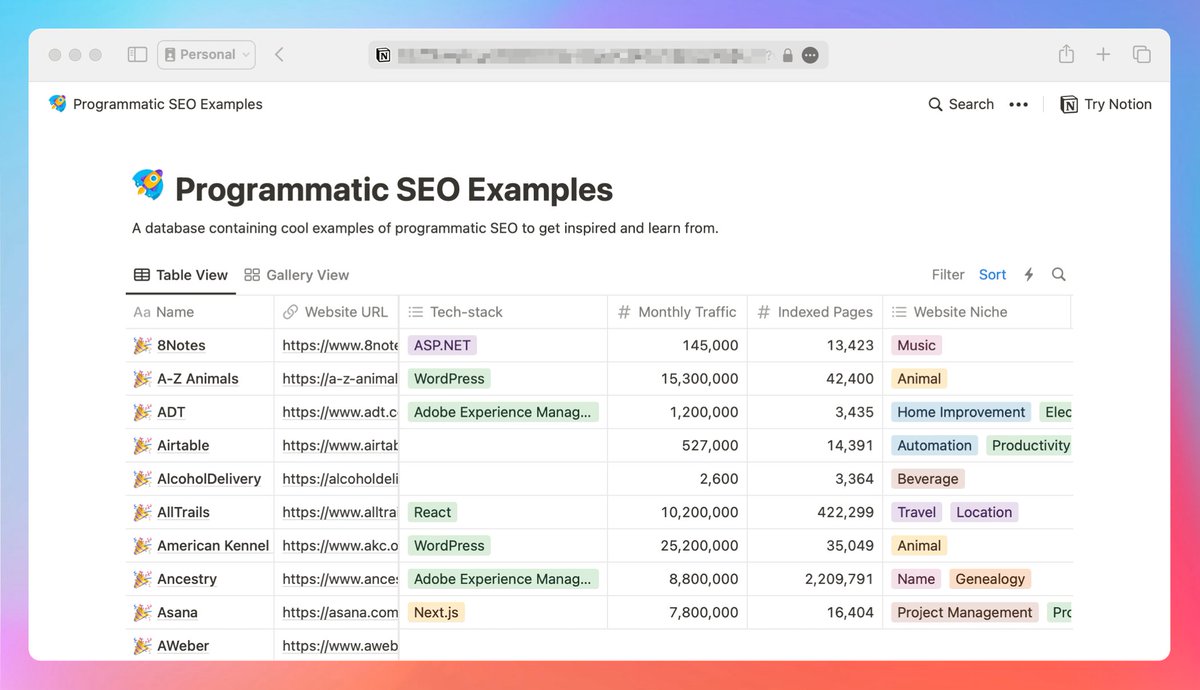Open the Personal profile dropdown

pyautogui.click(x=206, y=55)
